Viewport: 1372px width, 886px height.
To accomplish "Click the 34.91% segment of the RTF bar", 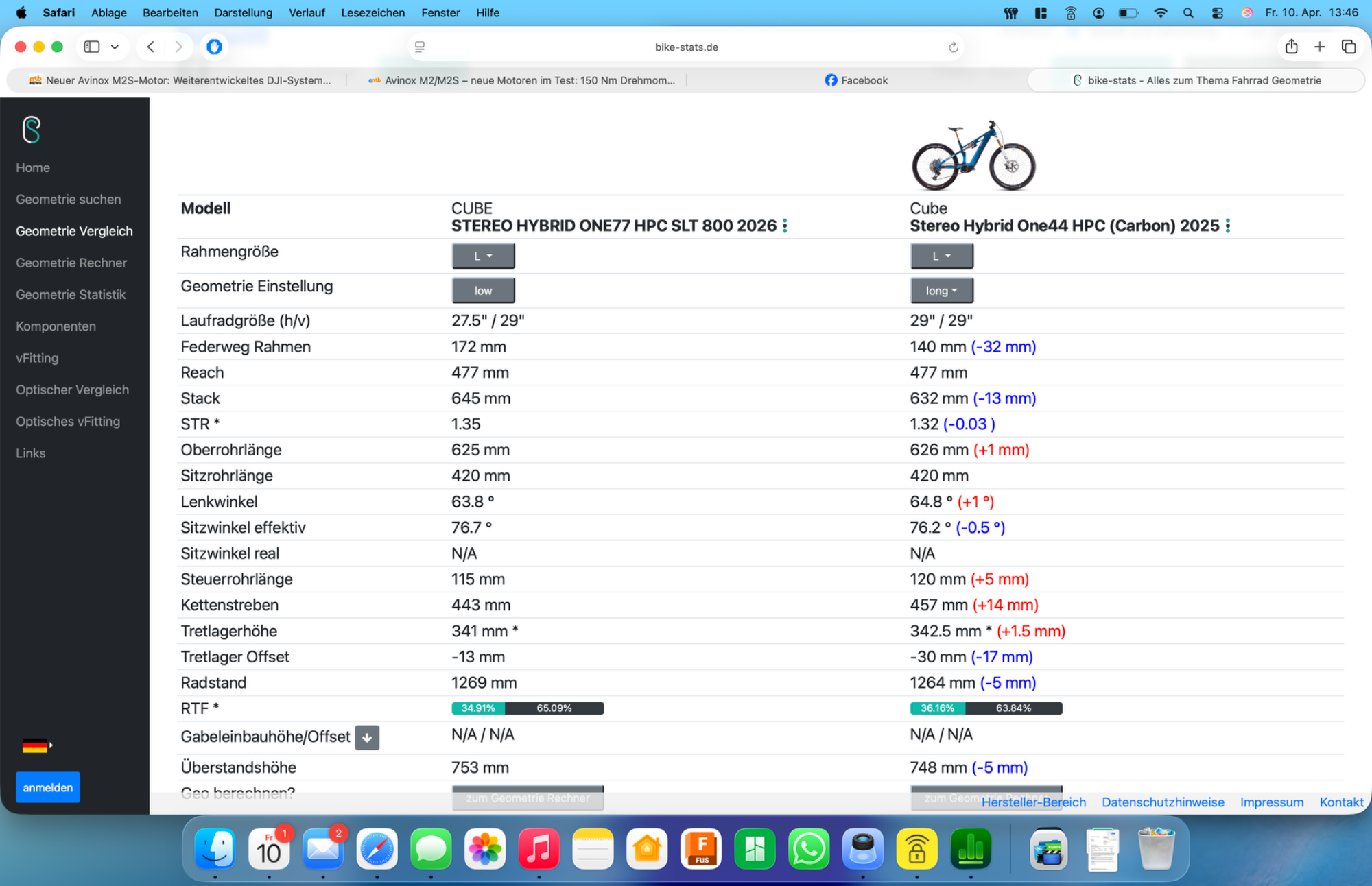I will click(x=478, y=708).
